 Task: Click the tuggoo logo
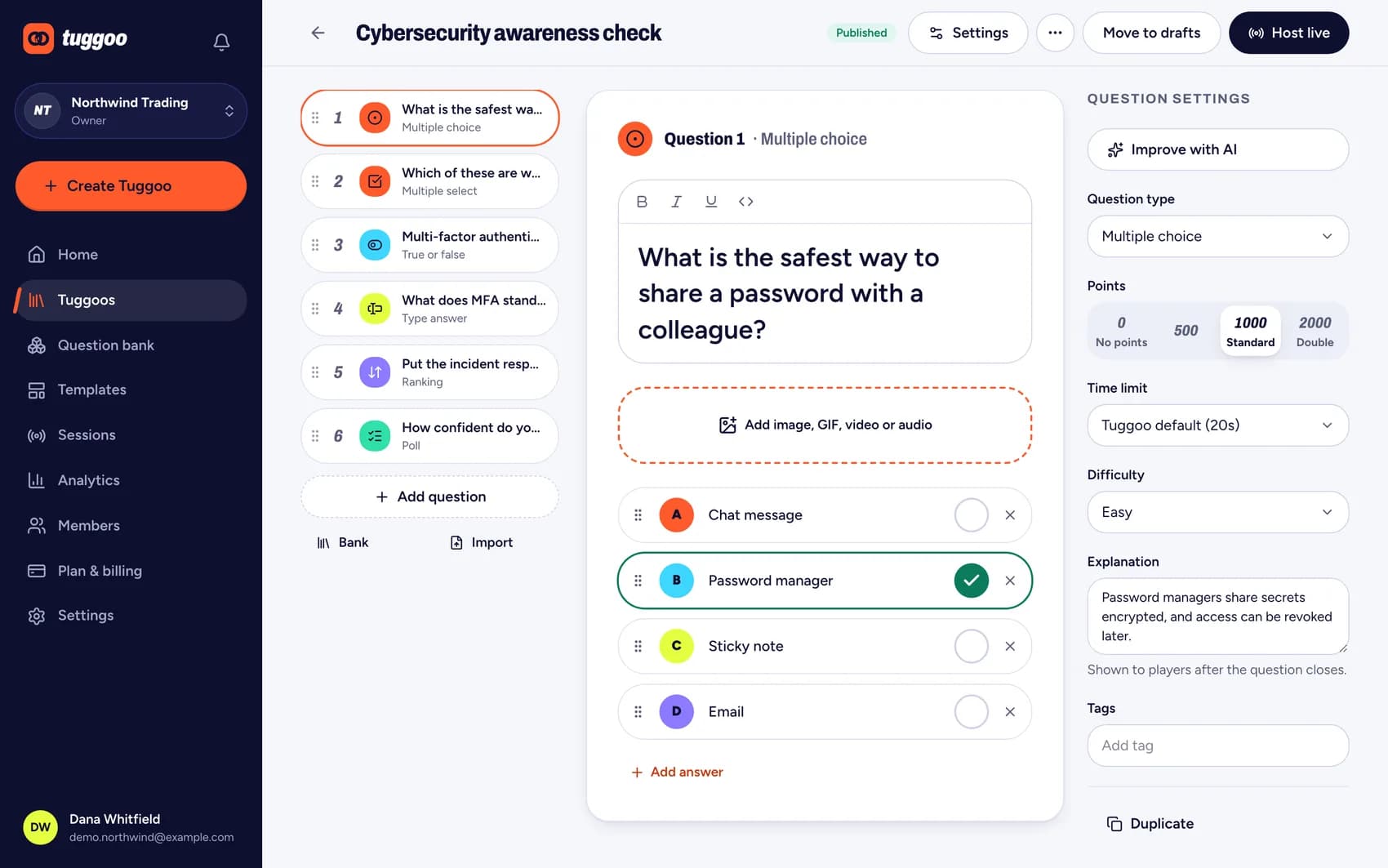click(x=75, y=38)
